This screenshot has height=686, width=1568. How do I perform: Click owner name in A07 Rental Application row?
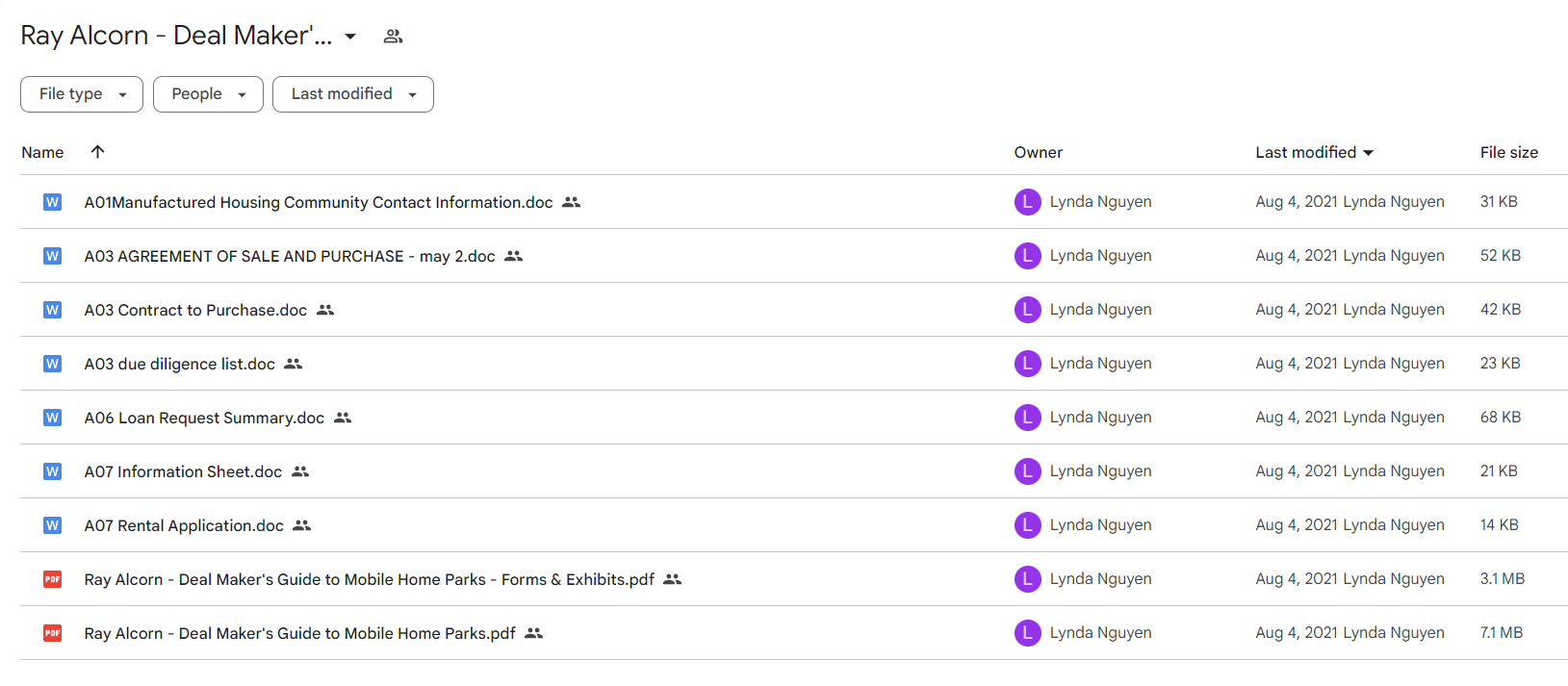1100,525
